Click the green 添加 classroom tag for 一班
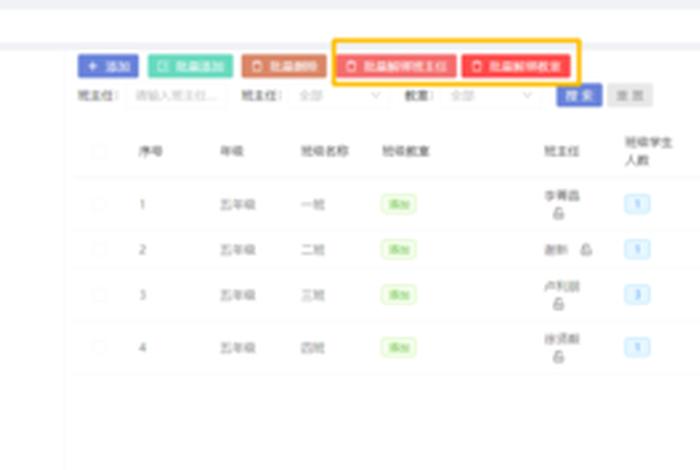This screenshot has height=470, width=700. [399, 204]
